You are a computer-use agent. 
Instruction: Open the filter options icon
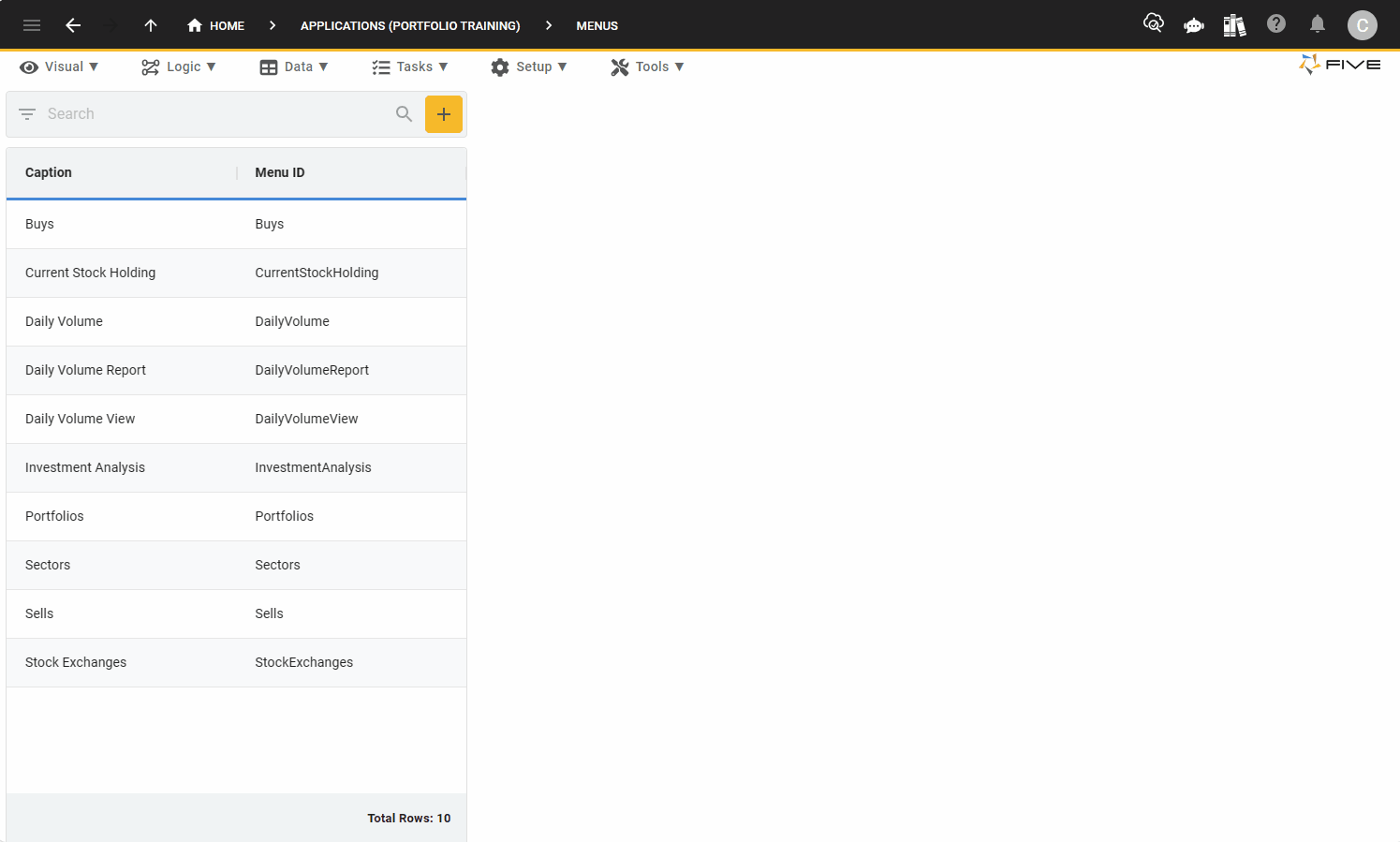(27, 113)
